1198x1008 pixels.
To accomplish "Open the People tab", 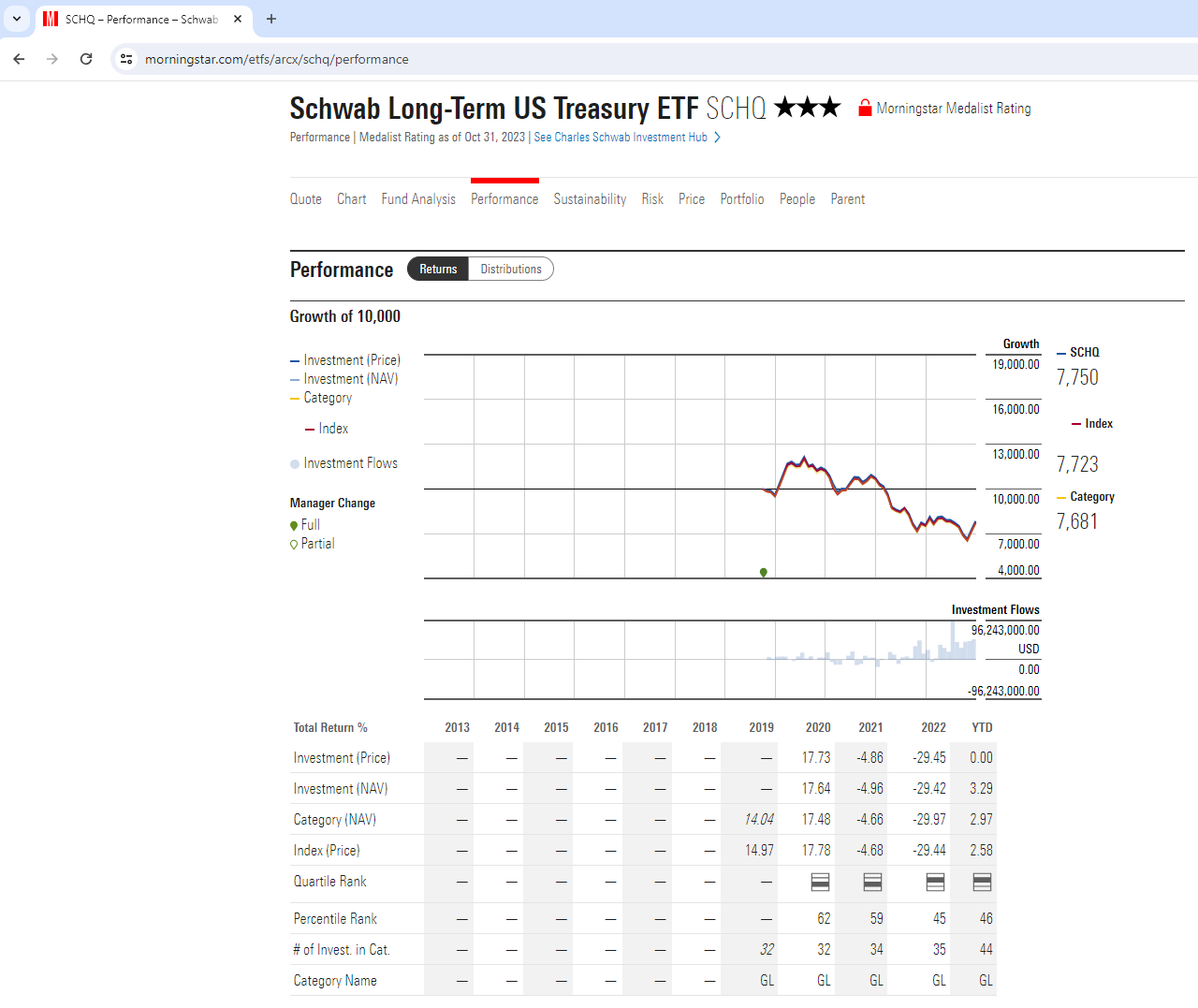I will point(797,199).
